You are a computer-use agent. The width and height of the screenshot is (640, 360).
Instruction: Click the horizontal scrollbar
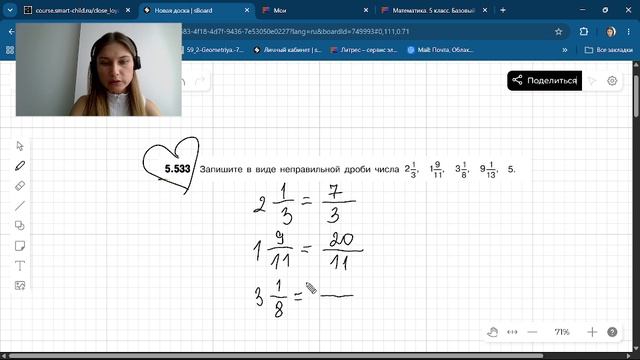click(x=276, y=356)
